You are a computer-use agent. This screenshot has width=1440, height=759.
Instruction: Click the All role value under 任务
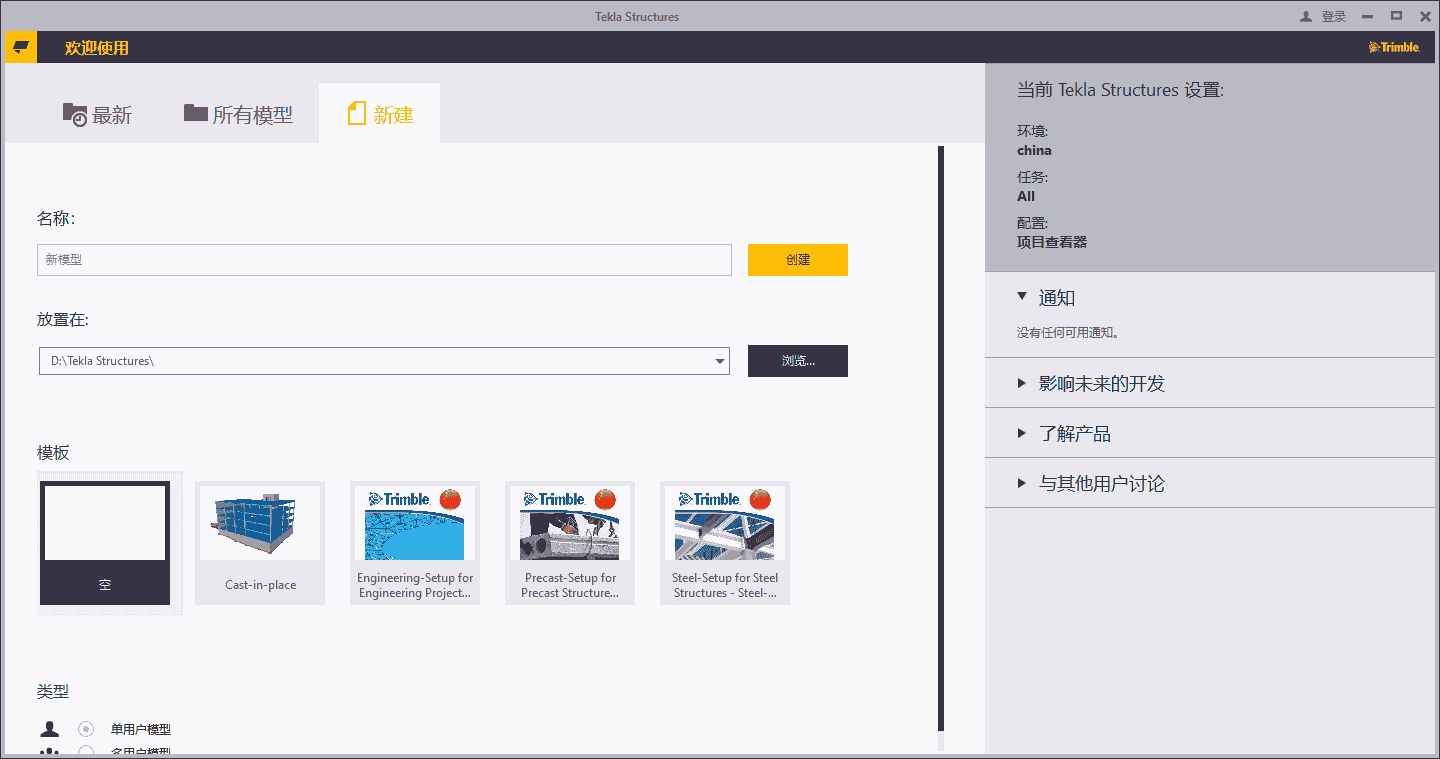point(1026,196)
